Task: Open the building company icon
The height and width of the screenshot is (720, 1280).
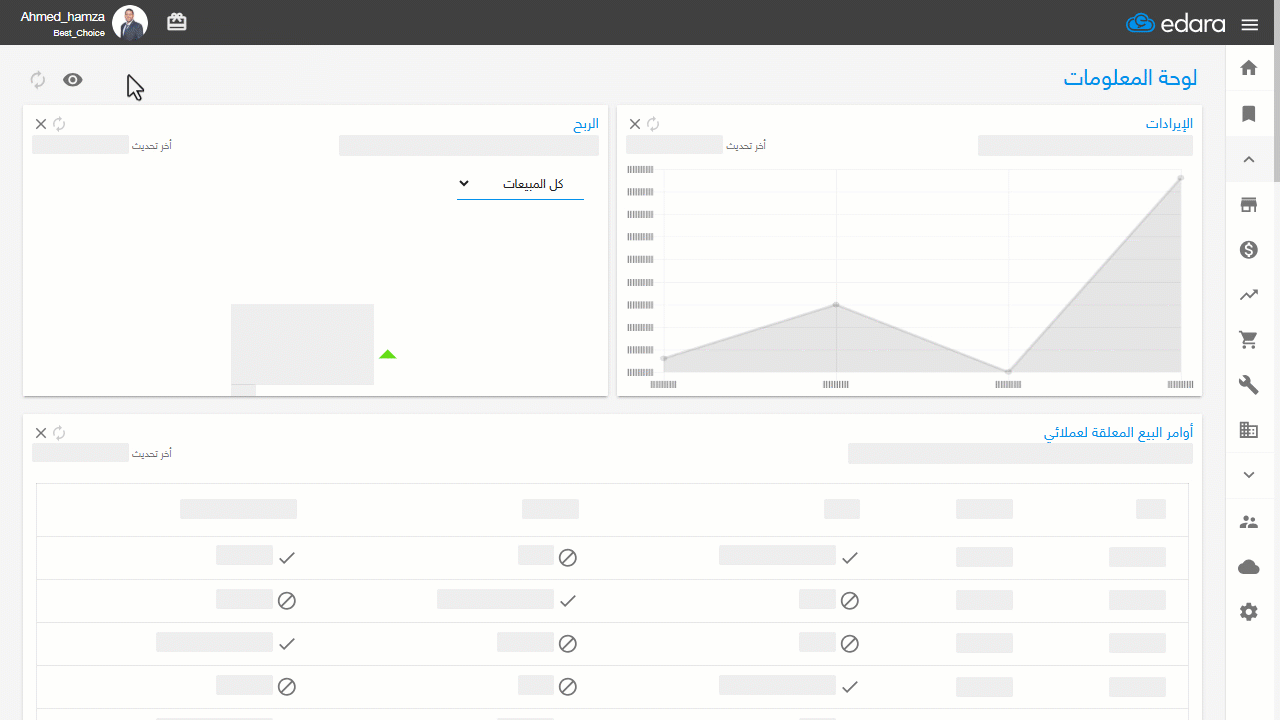Action: 1248,430
